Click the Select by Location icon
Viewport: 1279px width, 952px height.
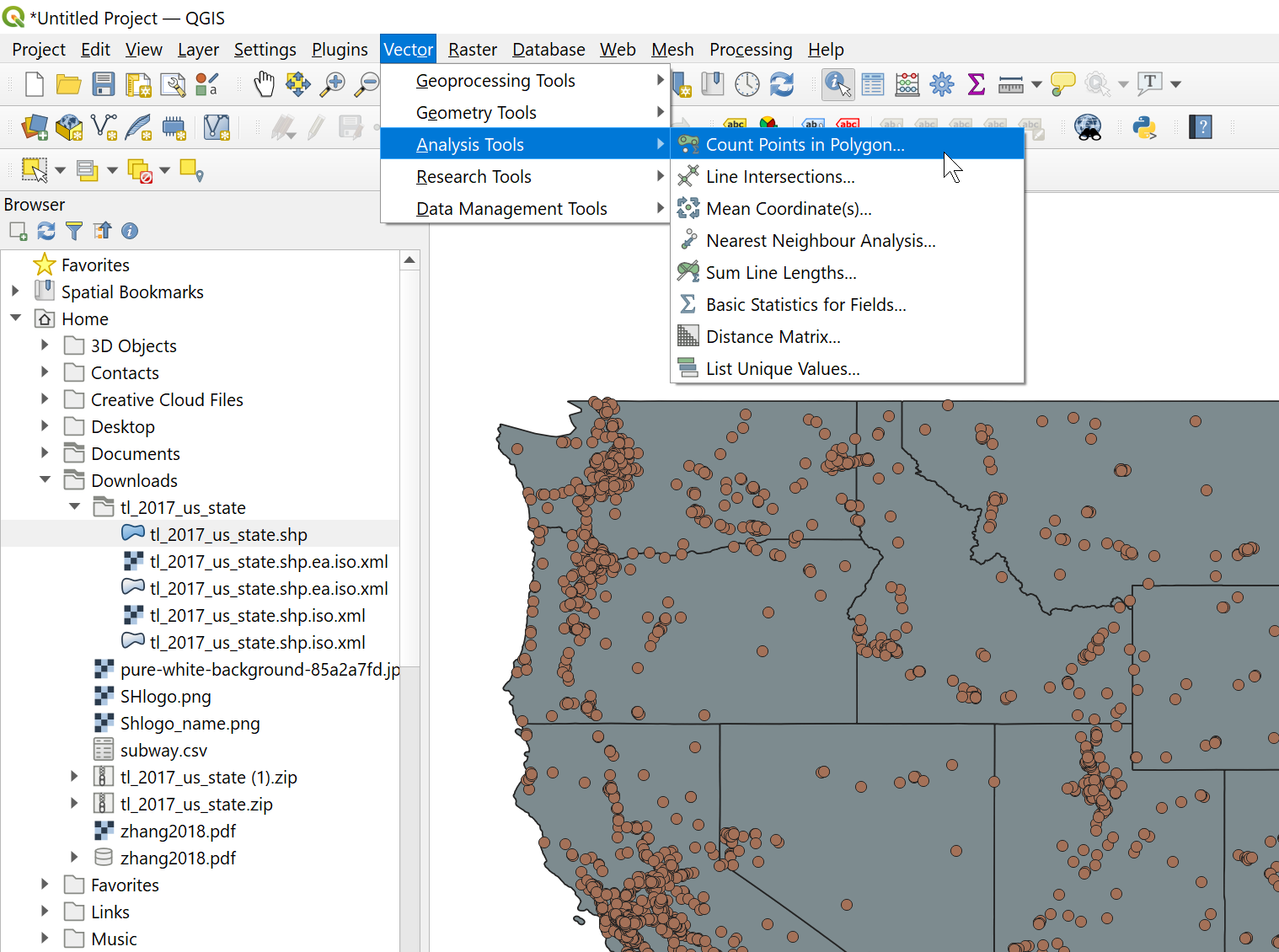point(191,170)
